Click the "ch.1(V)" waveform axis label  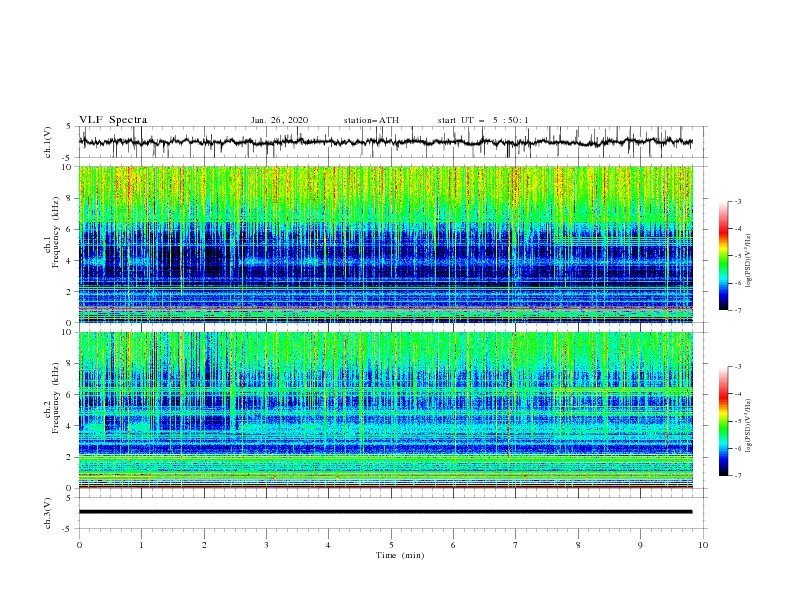click(x=48, y=142)
